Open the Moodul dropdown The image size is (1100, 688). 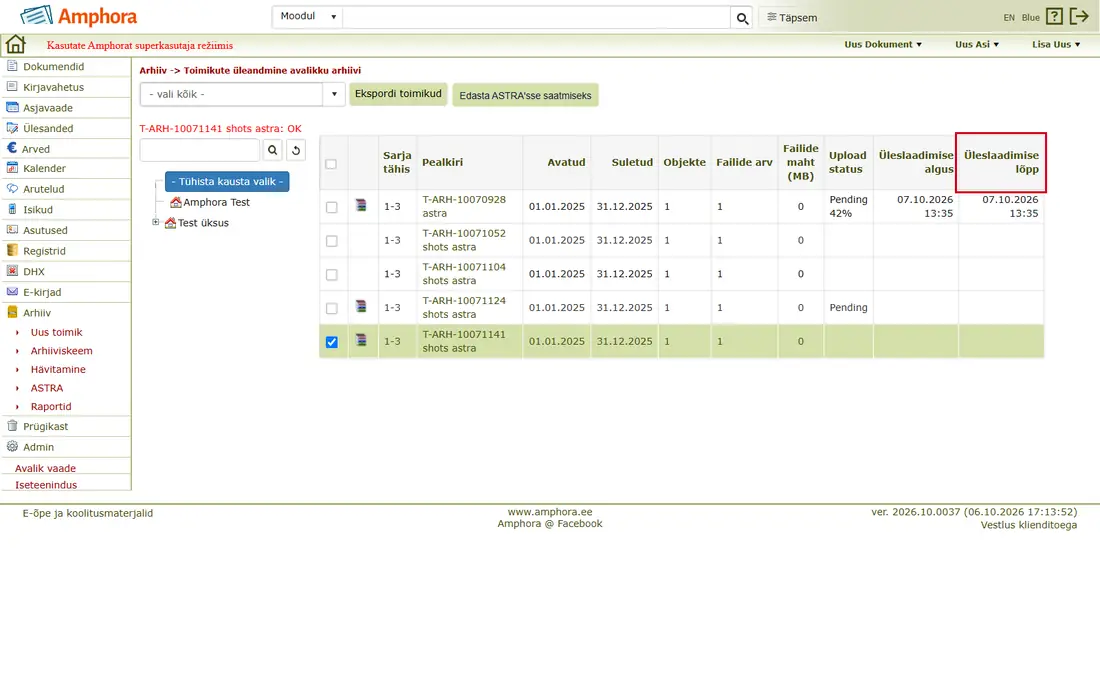coord(308,16)
